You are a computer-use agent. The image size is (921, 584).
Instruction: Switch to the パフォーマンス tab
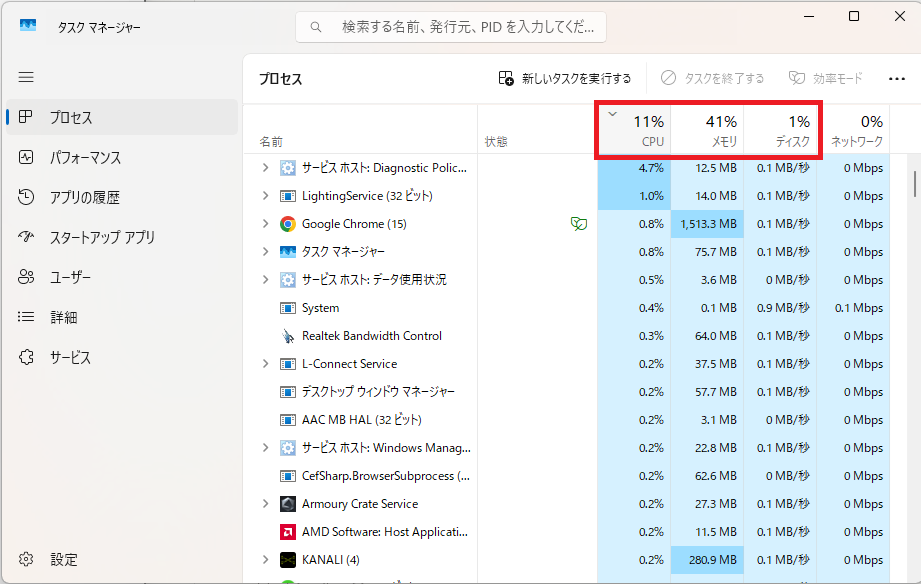pos(122,157)
